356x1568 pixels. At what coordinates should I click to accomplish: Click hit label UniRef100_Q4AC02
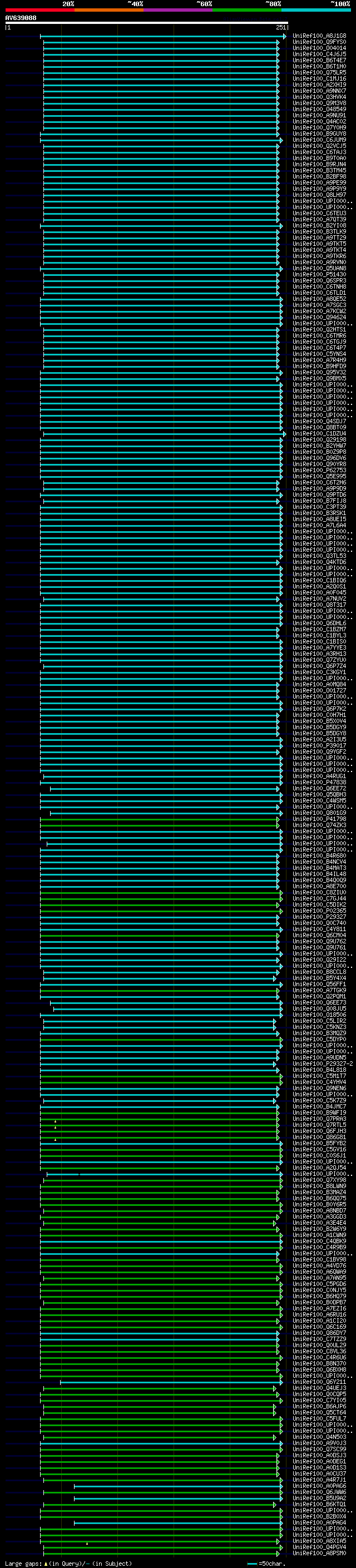click(319, 121)
